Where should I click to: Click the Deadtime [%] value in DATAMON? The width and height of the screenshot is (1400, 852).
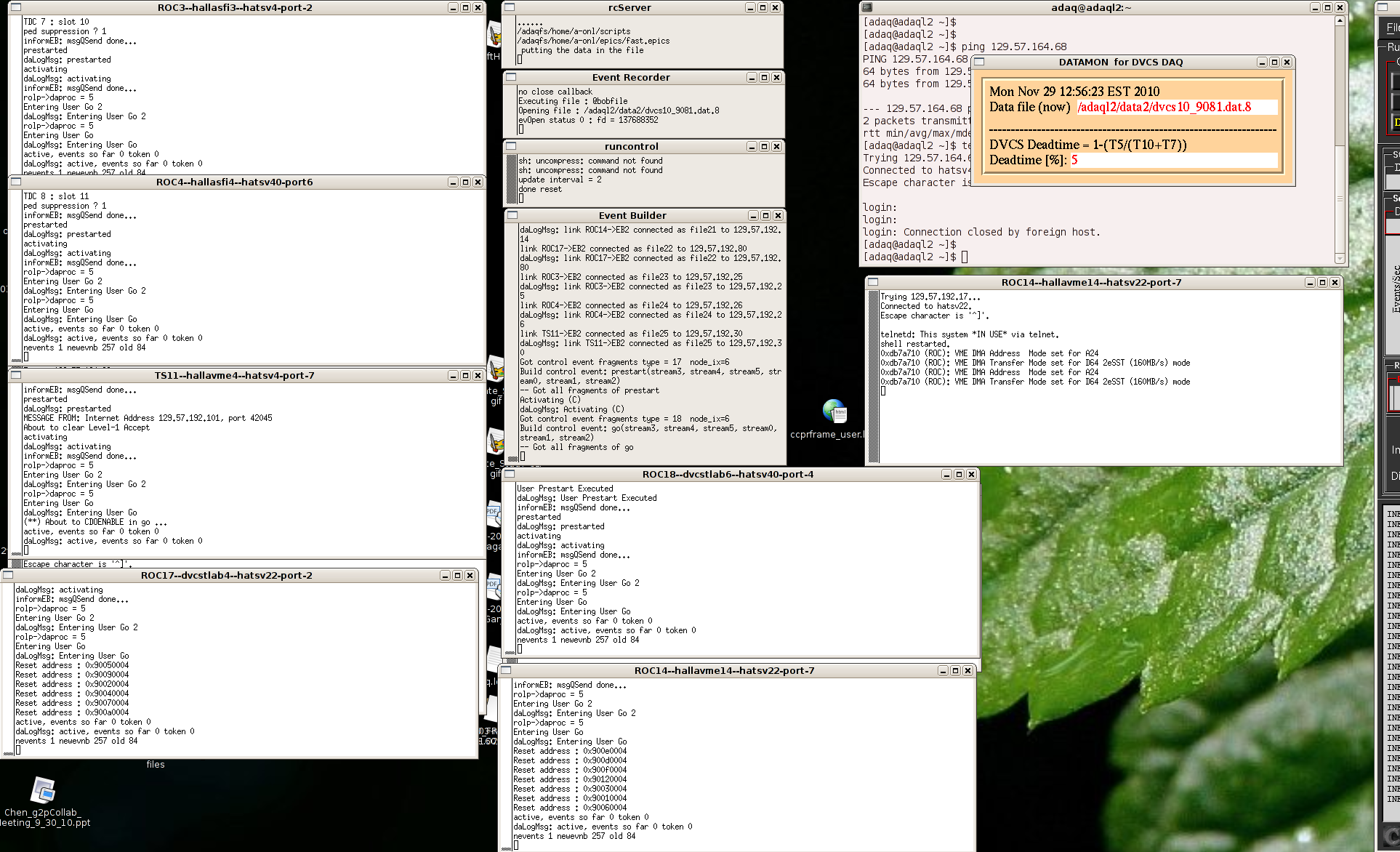(x=1074, y=160)
